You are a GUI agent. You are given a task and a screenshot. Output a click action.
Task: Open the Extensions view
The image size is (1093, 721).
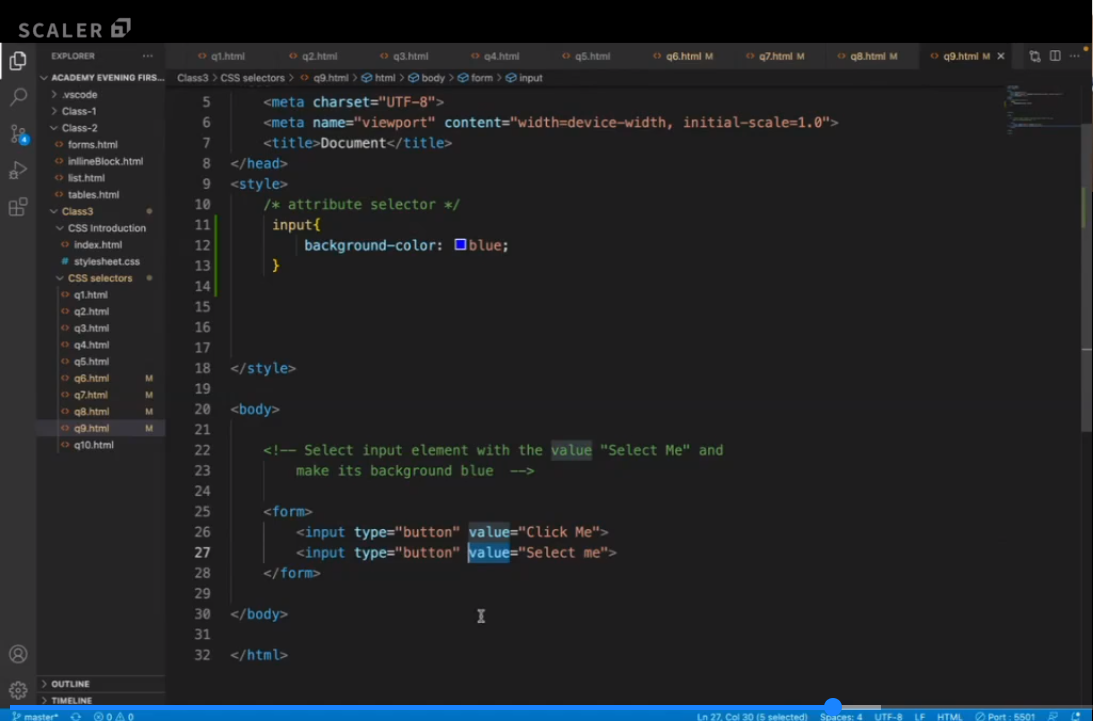coord(18,207)
